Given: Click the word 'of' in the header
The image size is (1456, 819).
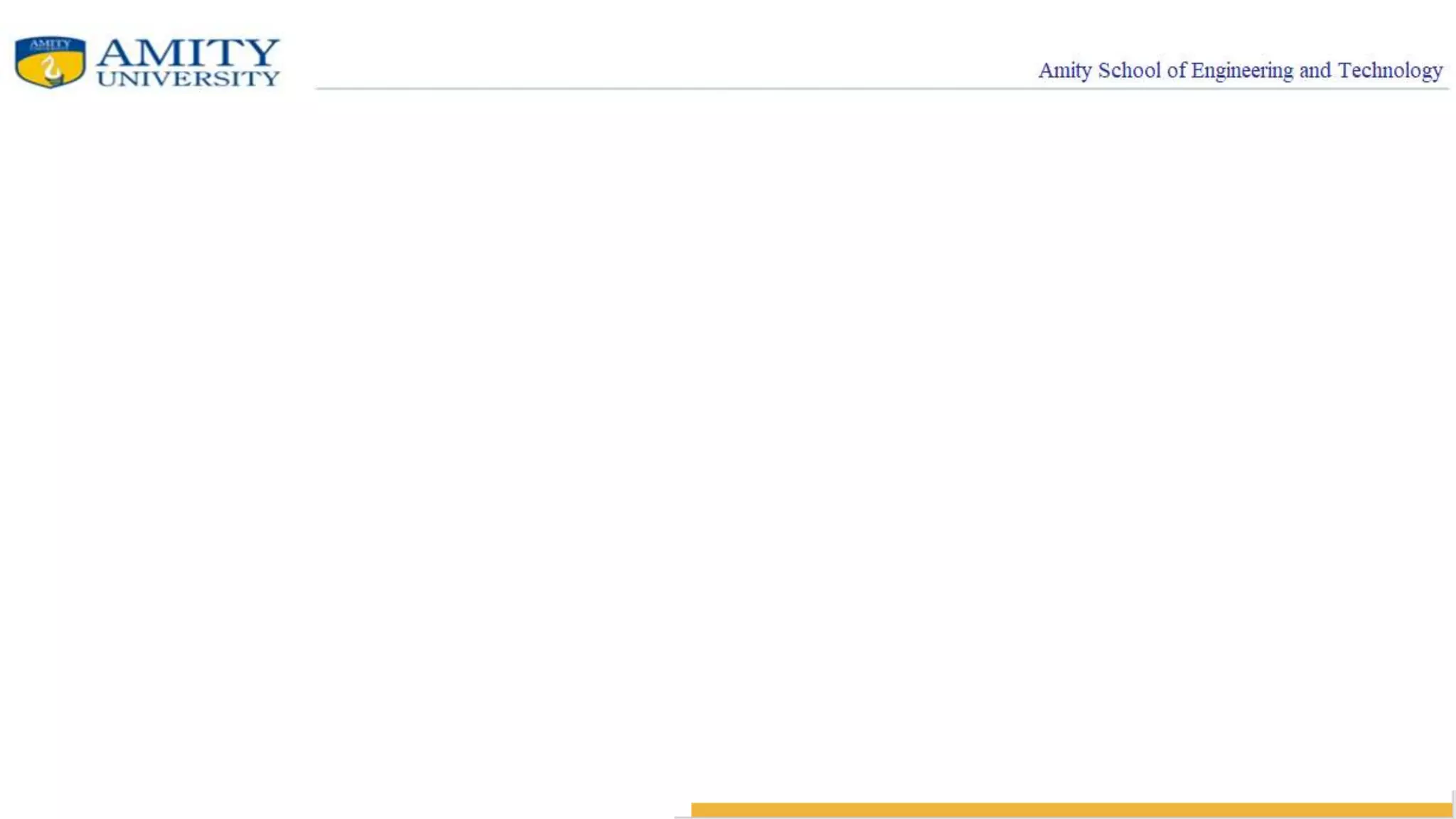Looking at the screenshot, I should pyautogui.click(x=1176, y=70).
